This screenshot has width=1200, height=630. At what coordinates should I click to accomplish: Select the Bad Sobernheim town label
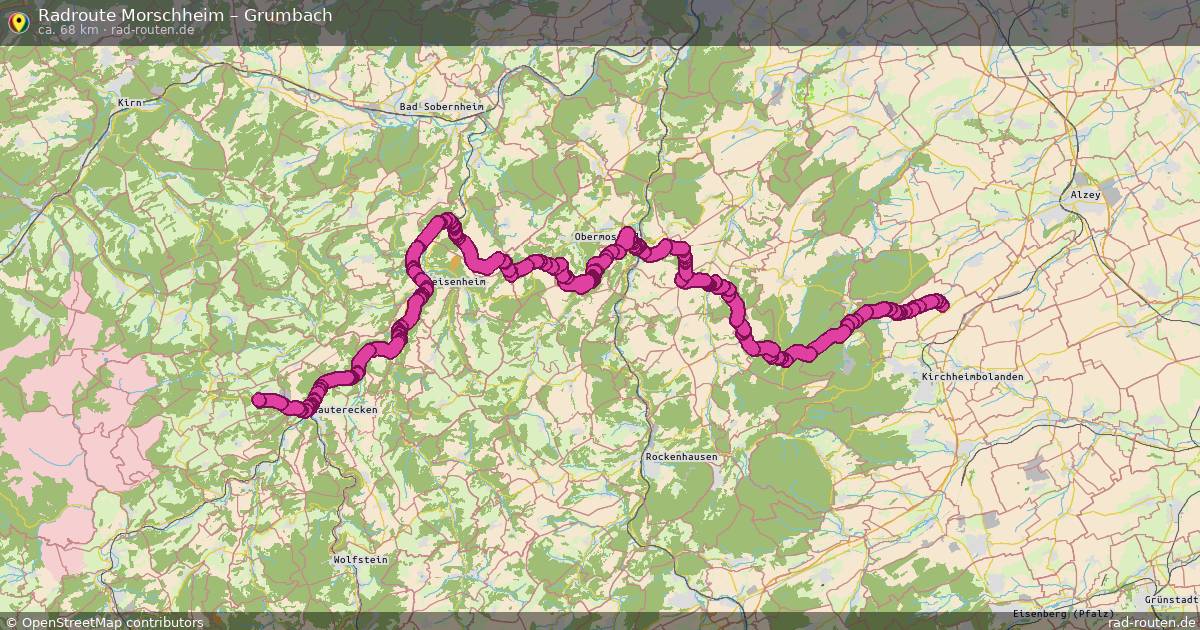[440, 106]
